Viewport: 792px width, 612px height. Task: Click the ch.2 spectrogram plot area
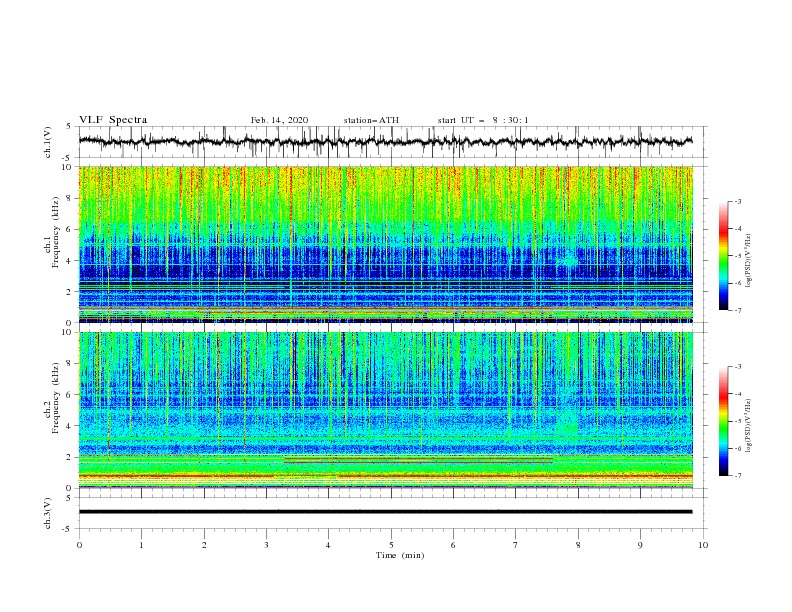(385, 410)
